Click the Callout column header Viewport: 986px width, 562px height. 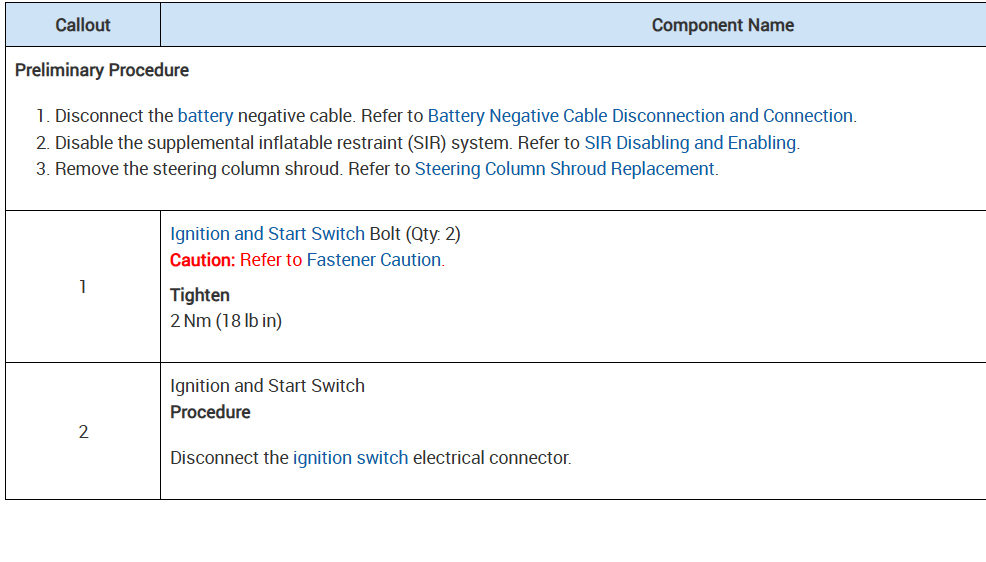(x=83, y=25)
